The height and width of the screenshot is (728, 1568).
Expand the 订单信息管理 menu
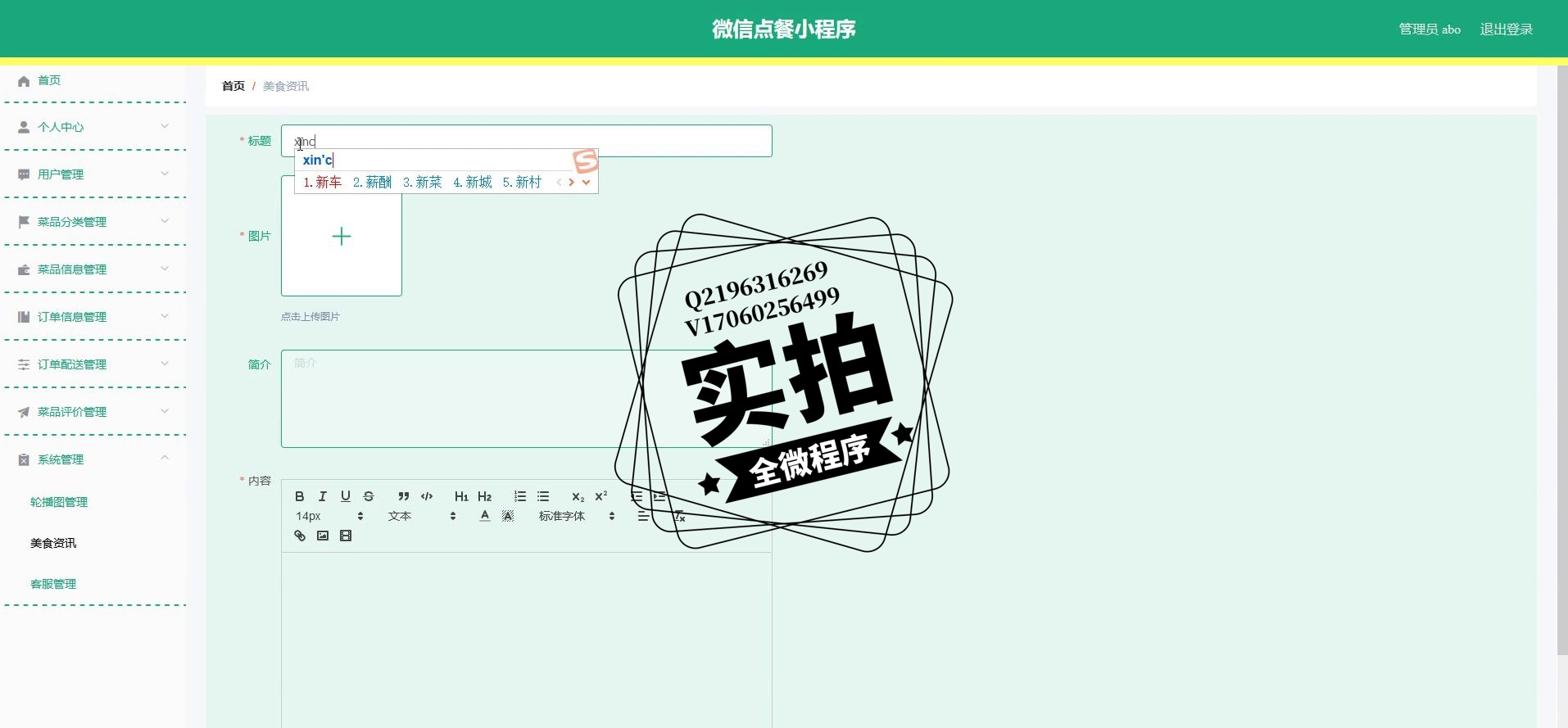[x=95, y=317]
